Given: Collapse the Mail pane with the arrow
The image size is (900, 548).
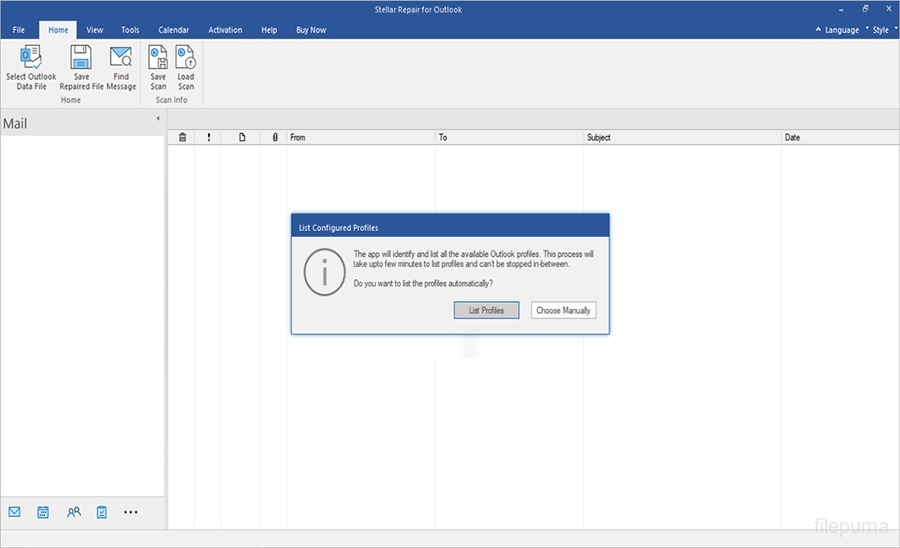Looking at the screenshot, I should coord(158,118).
